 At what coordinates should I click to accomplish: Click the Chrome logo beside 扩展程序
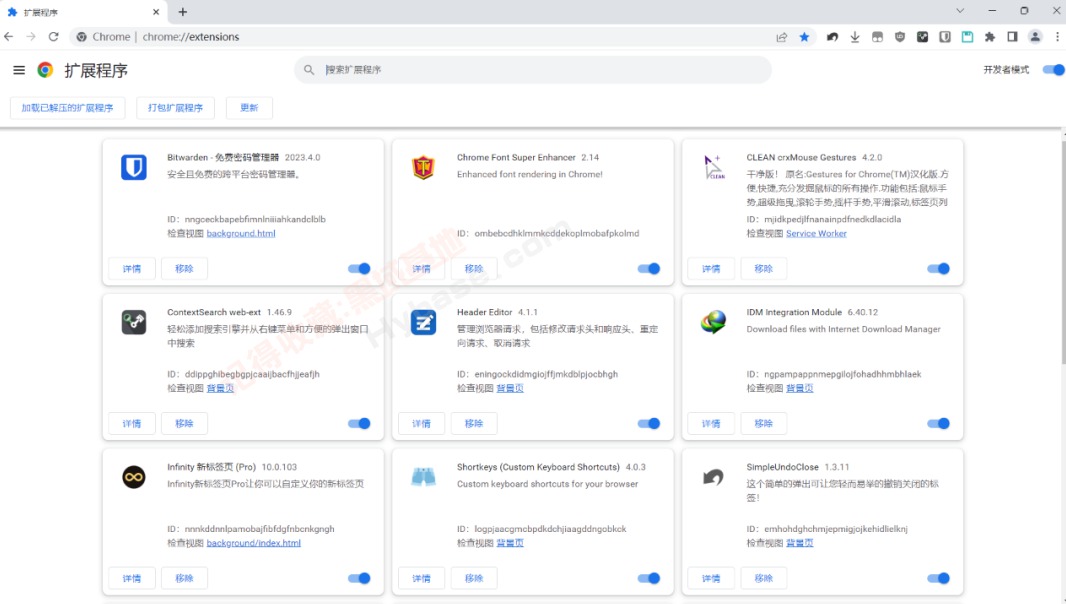(x=46, y=69)
